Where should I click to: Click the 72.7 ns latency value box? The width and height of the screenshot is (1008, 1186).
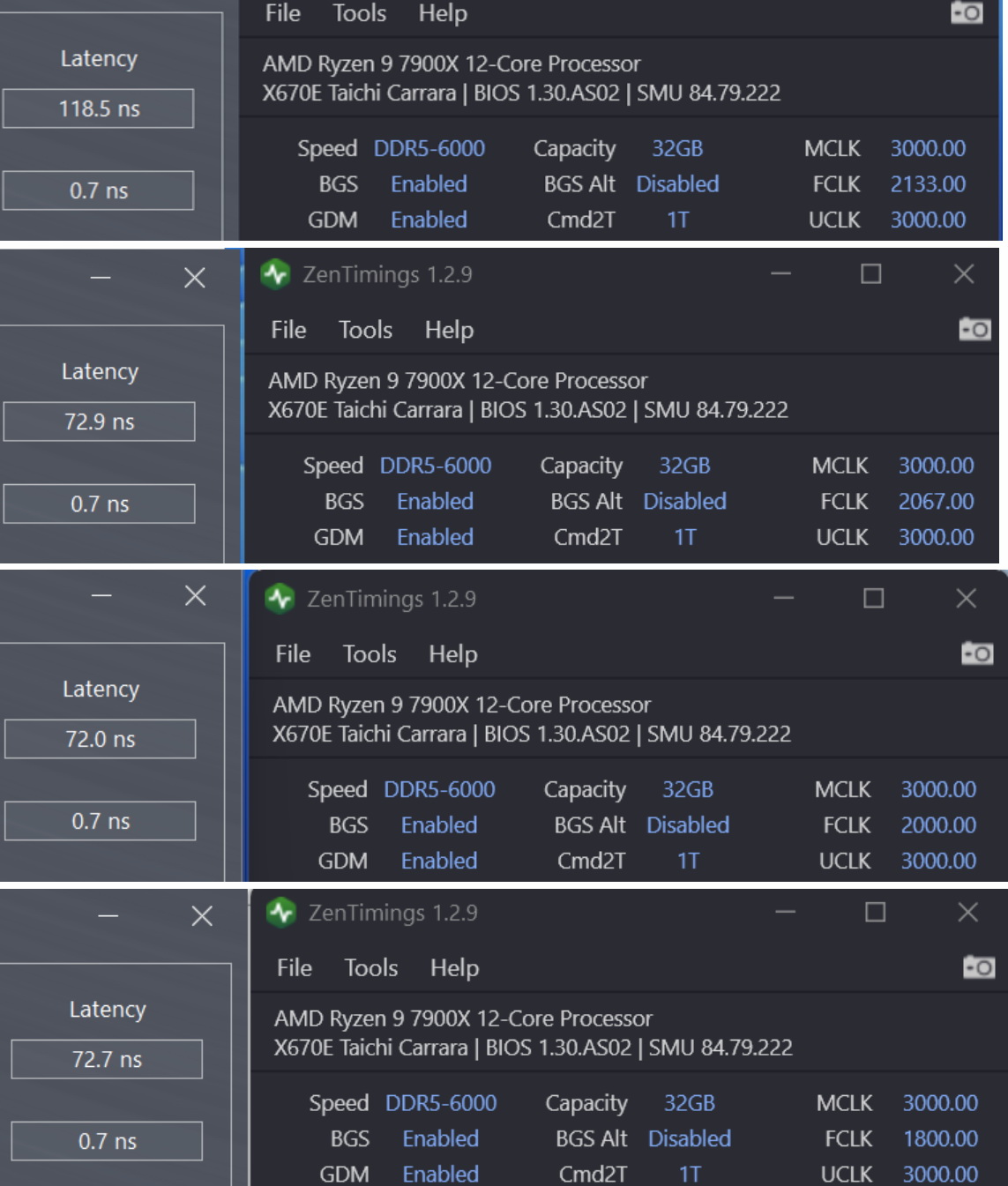pos(106,1059)
